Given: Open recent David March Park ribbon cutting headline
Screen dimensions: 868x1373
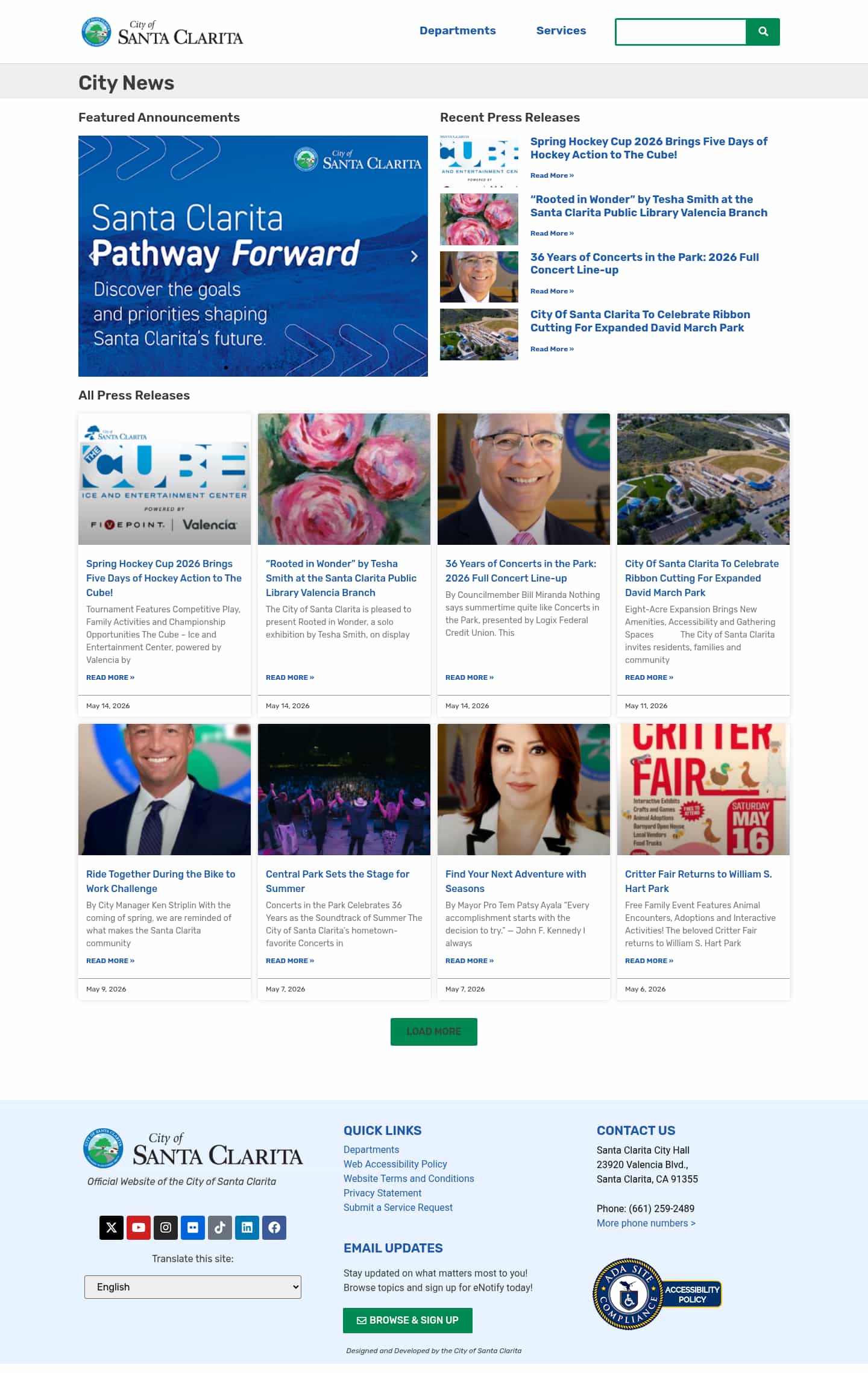Looking at the screenshot, I should click(640, 321).
